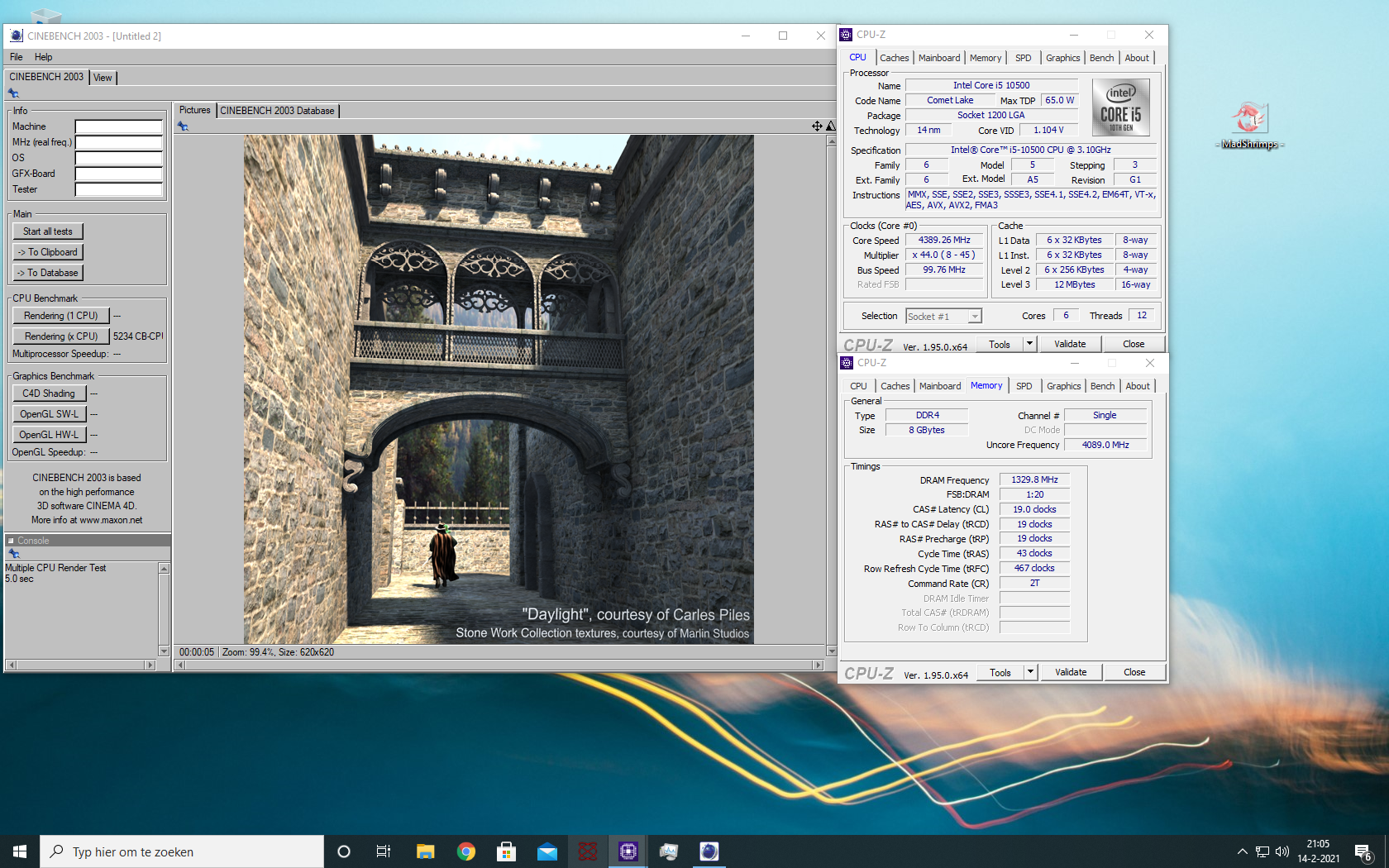Image resolution: width=1389 pixels, height=868 pixels.
Task: Select the Pictures tab
Action: [x=195, y=110]
